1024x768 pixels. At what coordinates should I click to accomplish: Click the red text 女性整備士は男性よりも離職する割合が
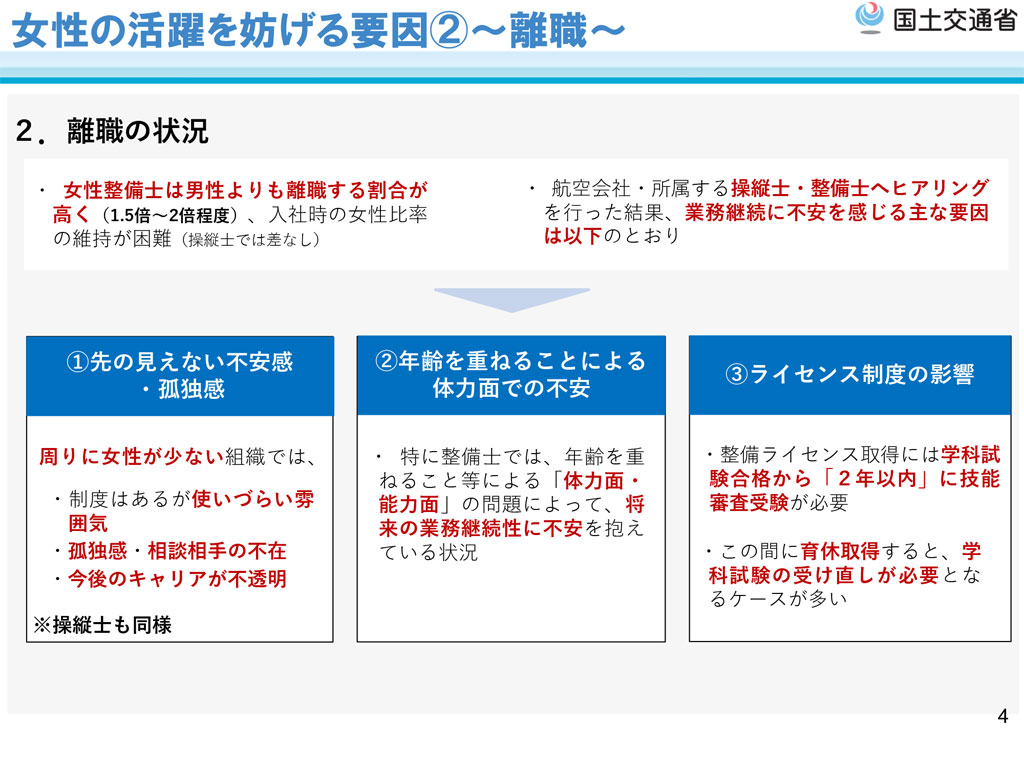(x=245, y=190)
